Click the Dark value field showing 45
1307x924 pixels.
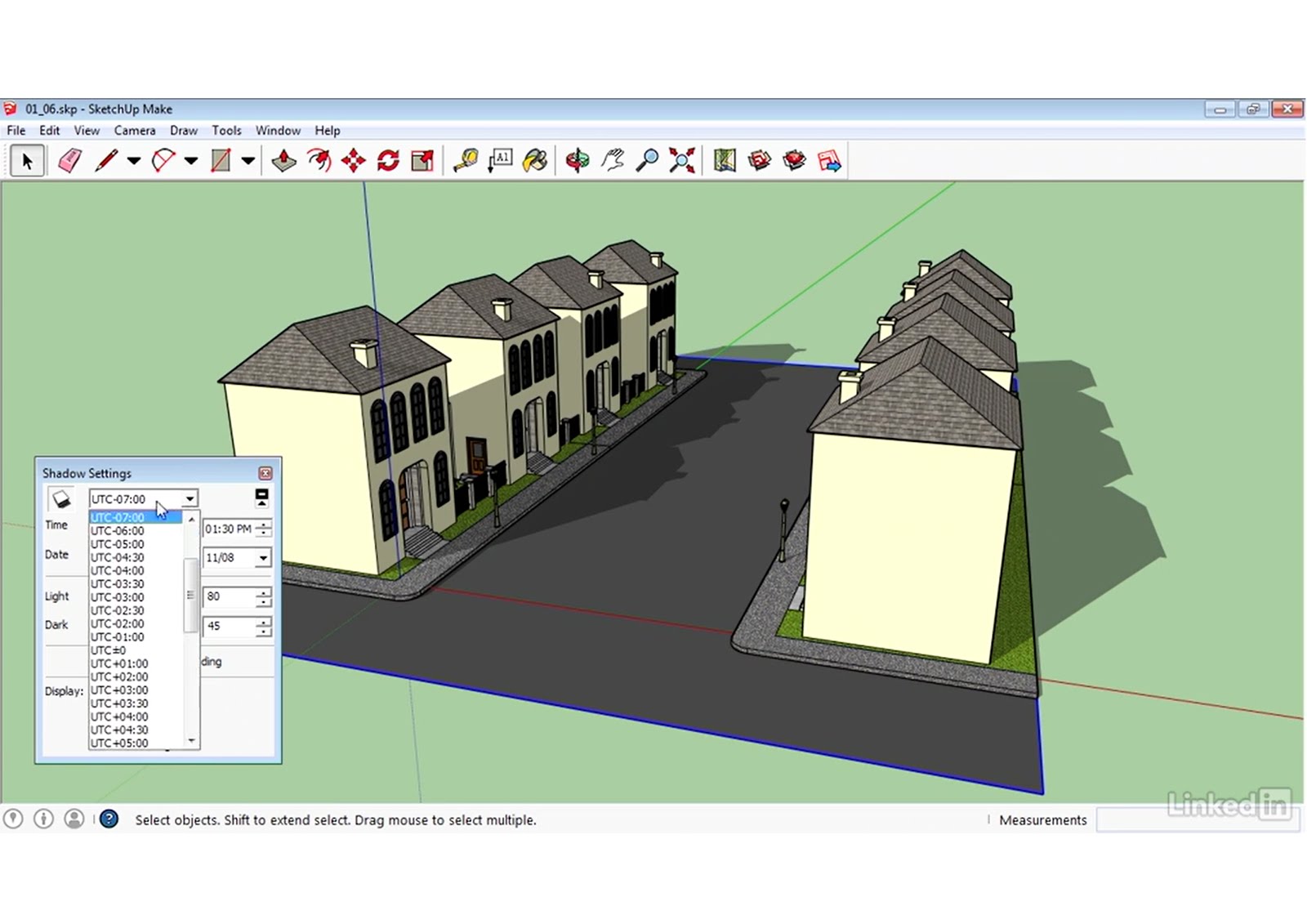pyautogui.click(x=229, y=626)
